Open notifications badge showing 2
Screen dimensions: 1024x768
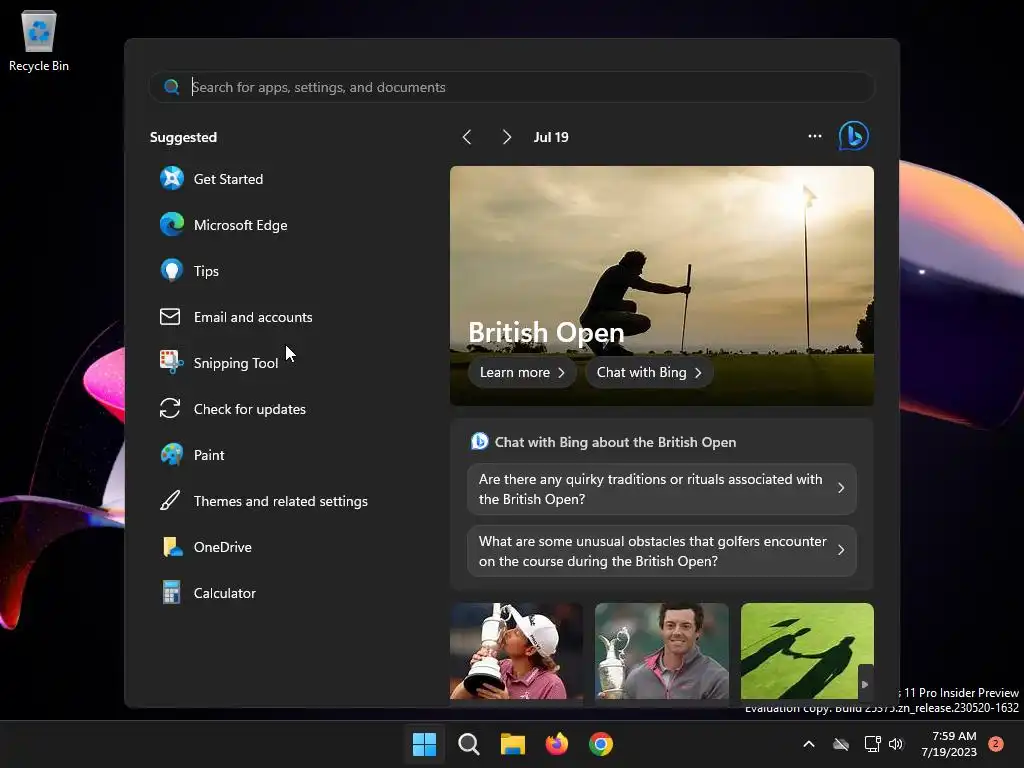point(995,744)
